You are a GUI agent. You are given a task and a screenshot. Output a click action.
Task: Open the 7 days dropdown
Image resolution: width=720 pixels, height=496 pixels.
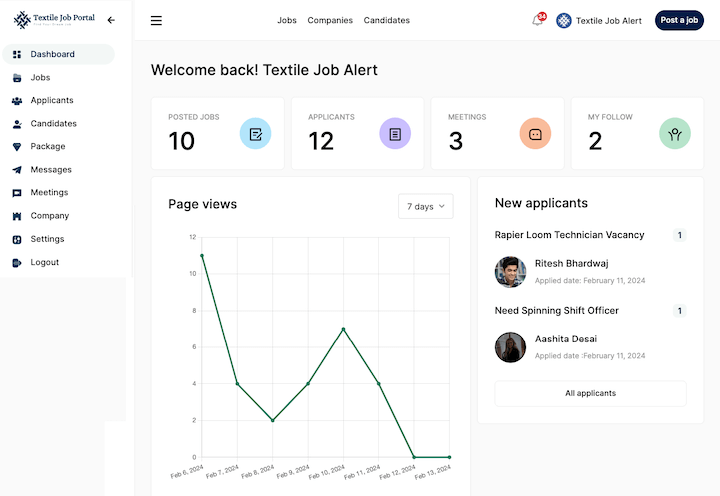(426, 206)
